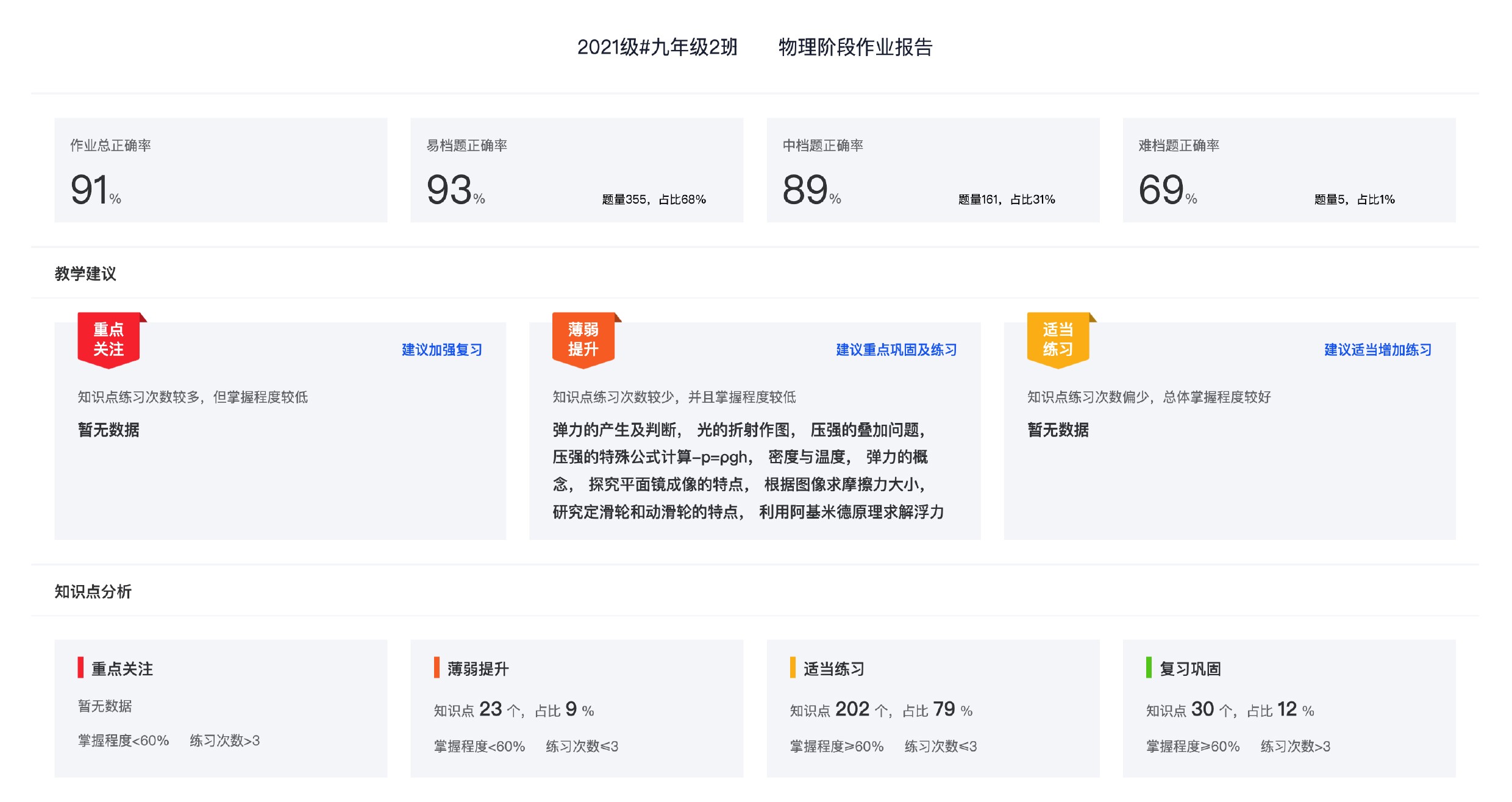Click the 物理阶段作业报告 title

coord(855,47)
